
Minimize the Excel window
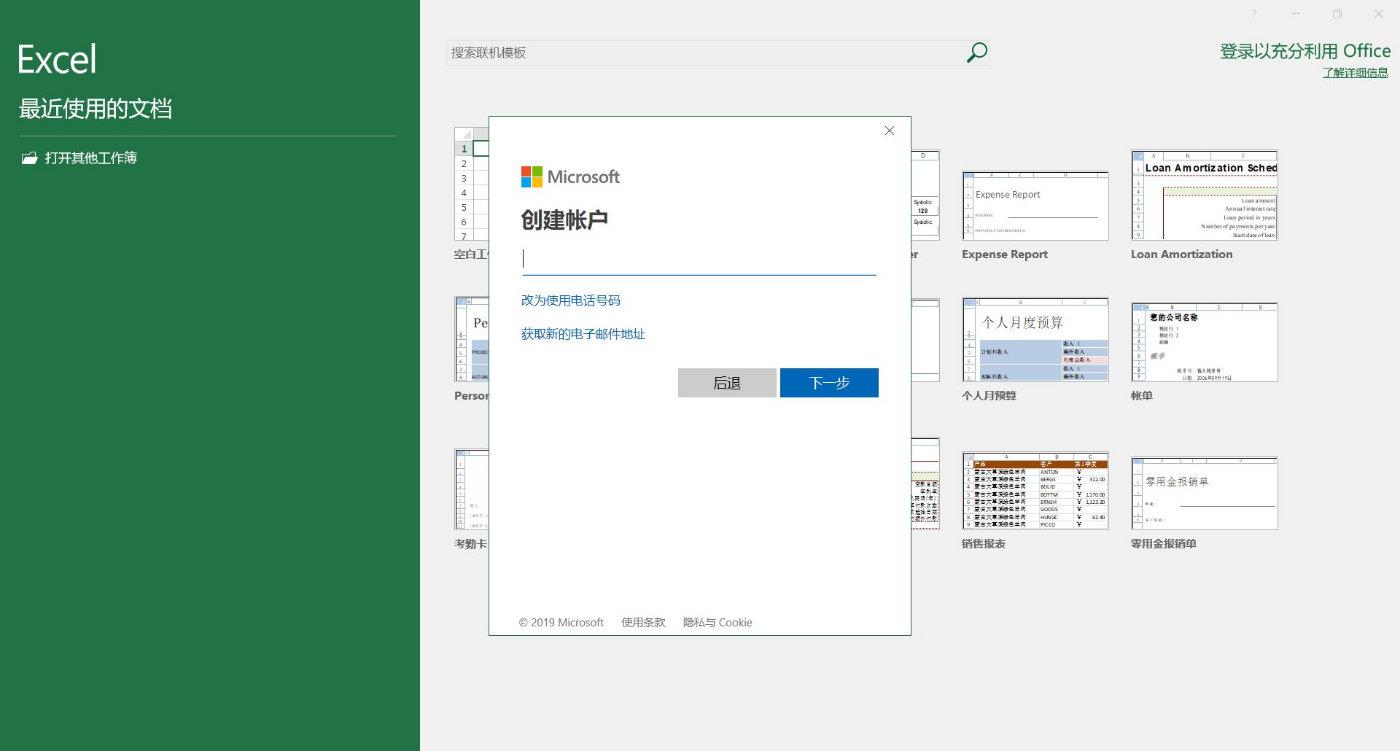tap(1296, 14)
